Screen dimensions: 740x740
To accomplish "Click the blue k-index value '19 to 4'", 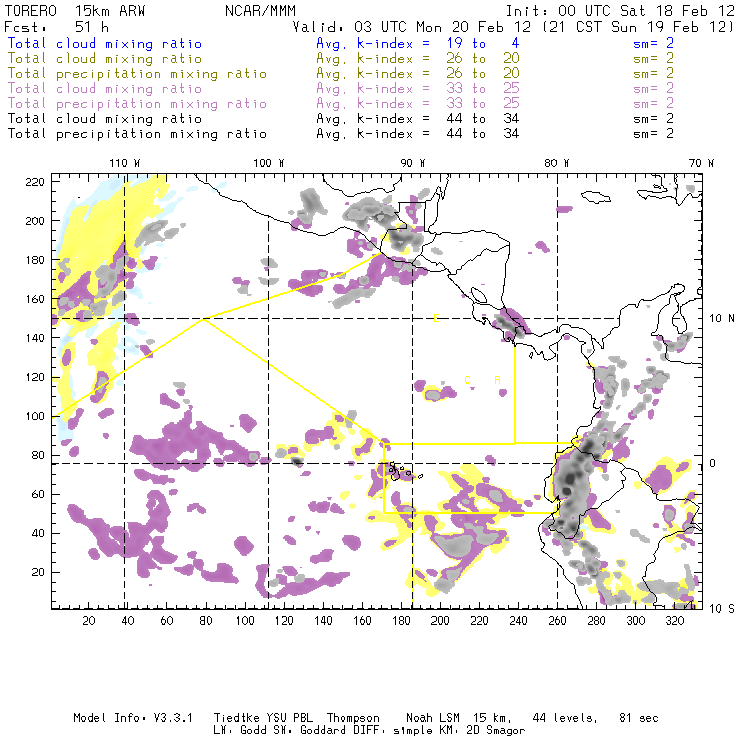I will [483, 43].
